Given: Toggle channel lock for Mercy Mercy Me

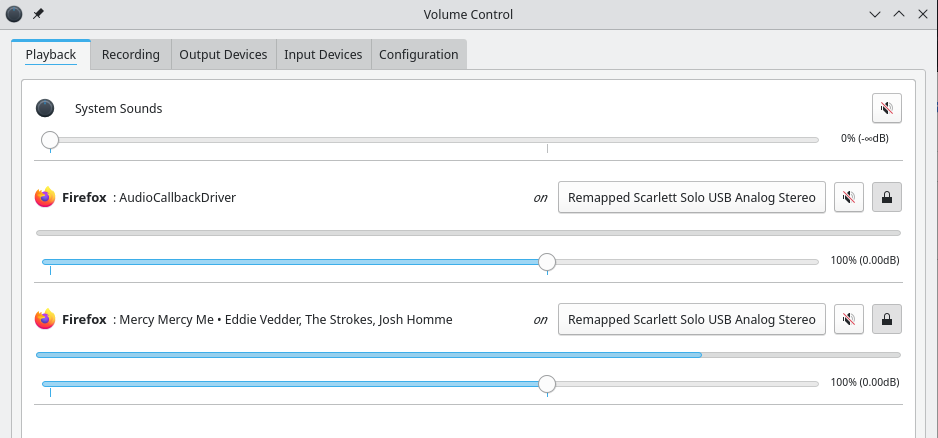Looking at the screenshot, I should tap(886, 320).
